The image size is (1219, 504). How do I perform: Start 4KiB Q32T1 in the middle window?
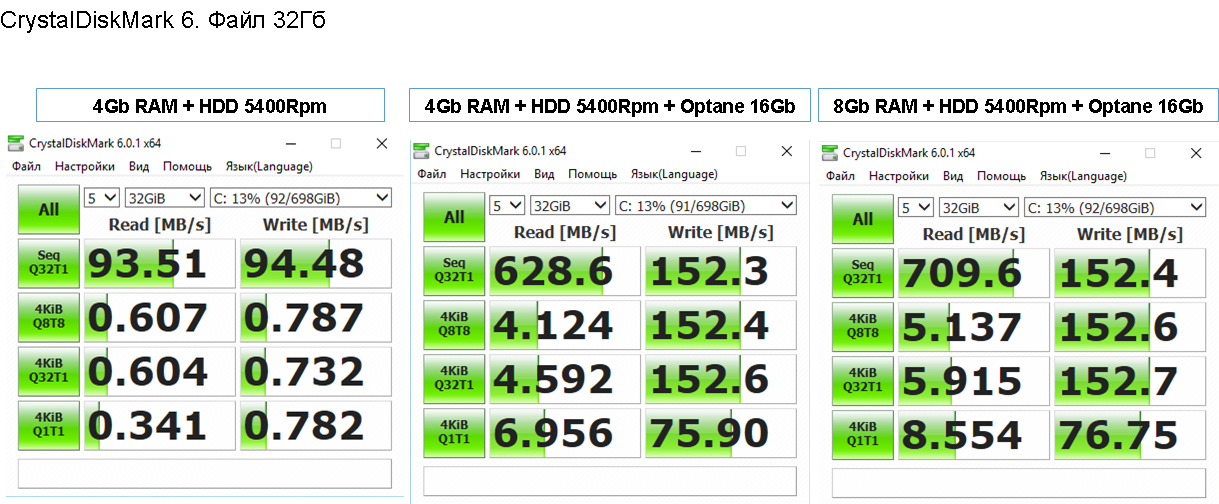tap(454, 378)
